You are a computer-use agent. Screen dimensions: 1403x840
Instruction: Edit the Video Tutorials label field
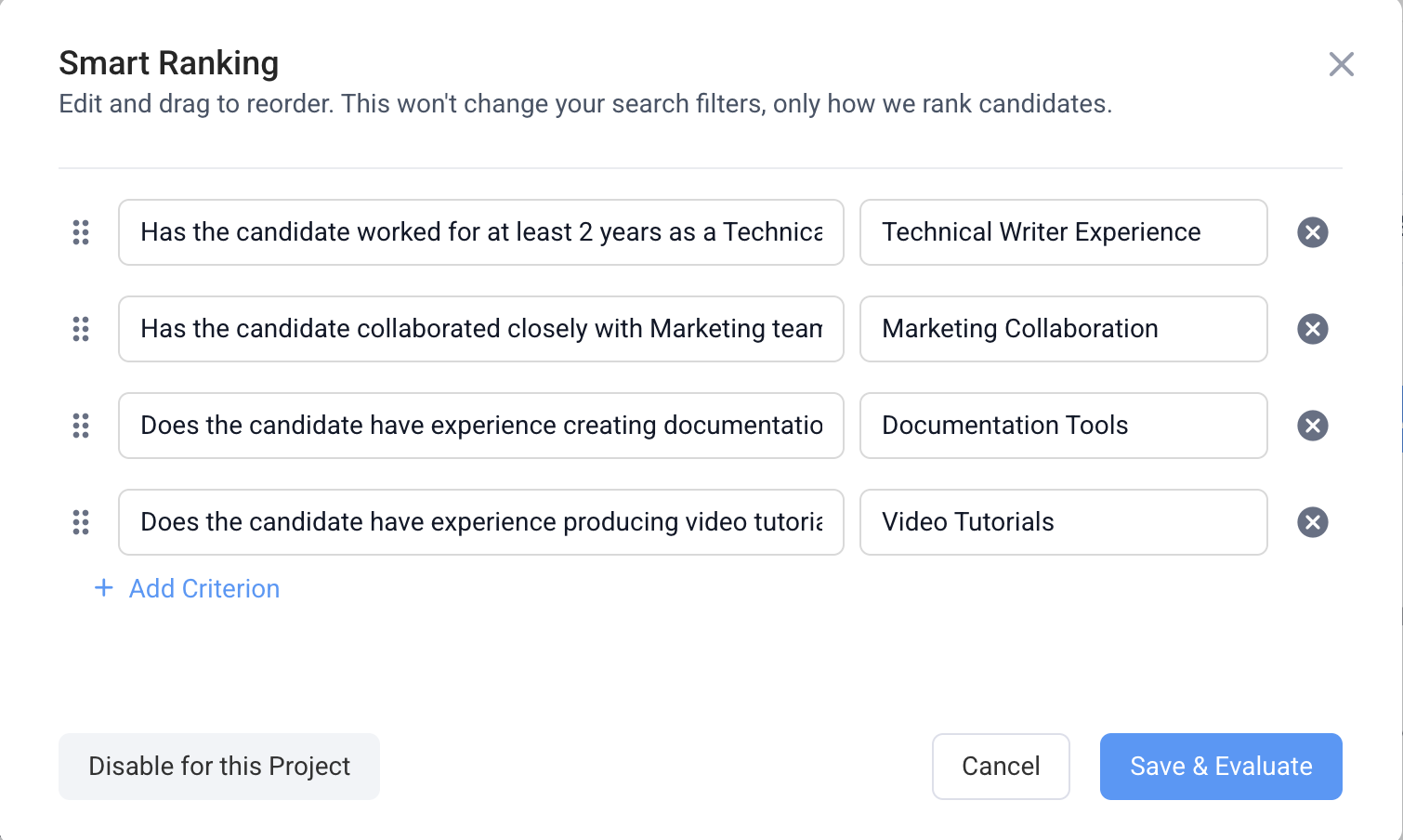1064,522
